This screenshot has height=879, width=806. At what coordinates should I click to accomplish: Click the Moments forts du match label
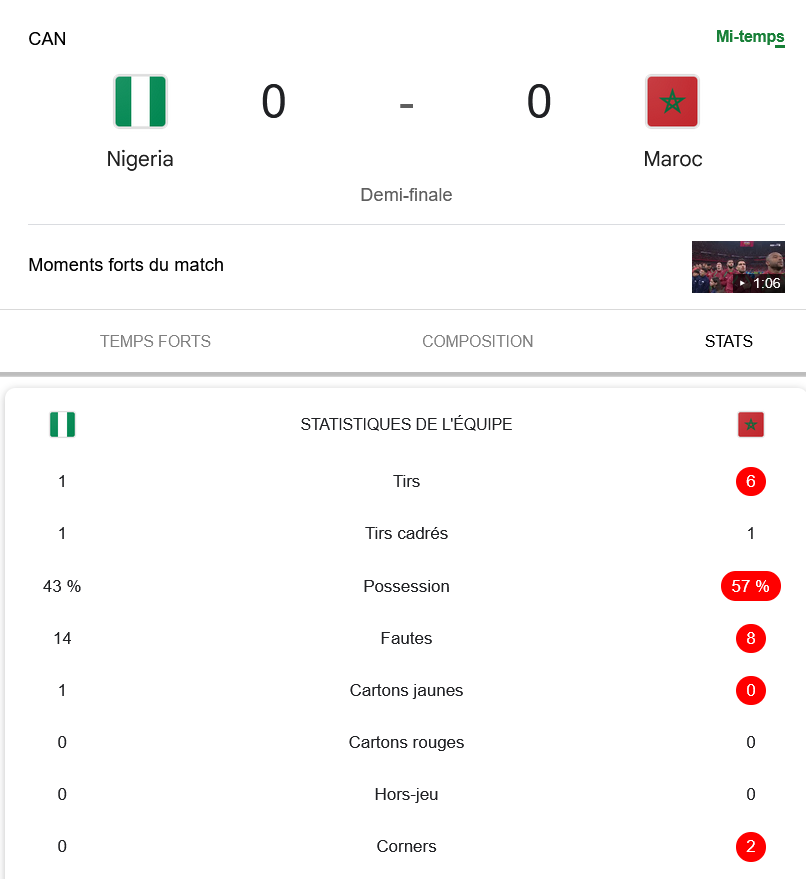pos(126,265)
